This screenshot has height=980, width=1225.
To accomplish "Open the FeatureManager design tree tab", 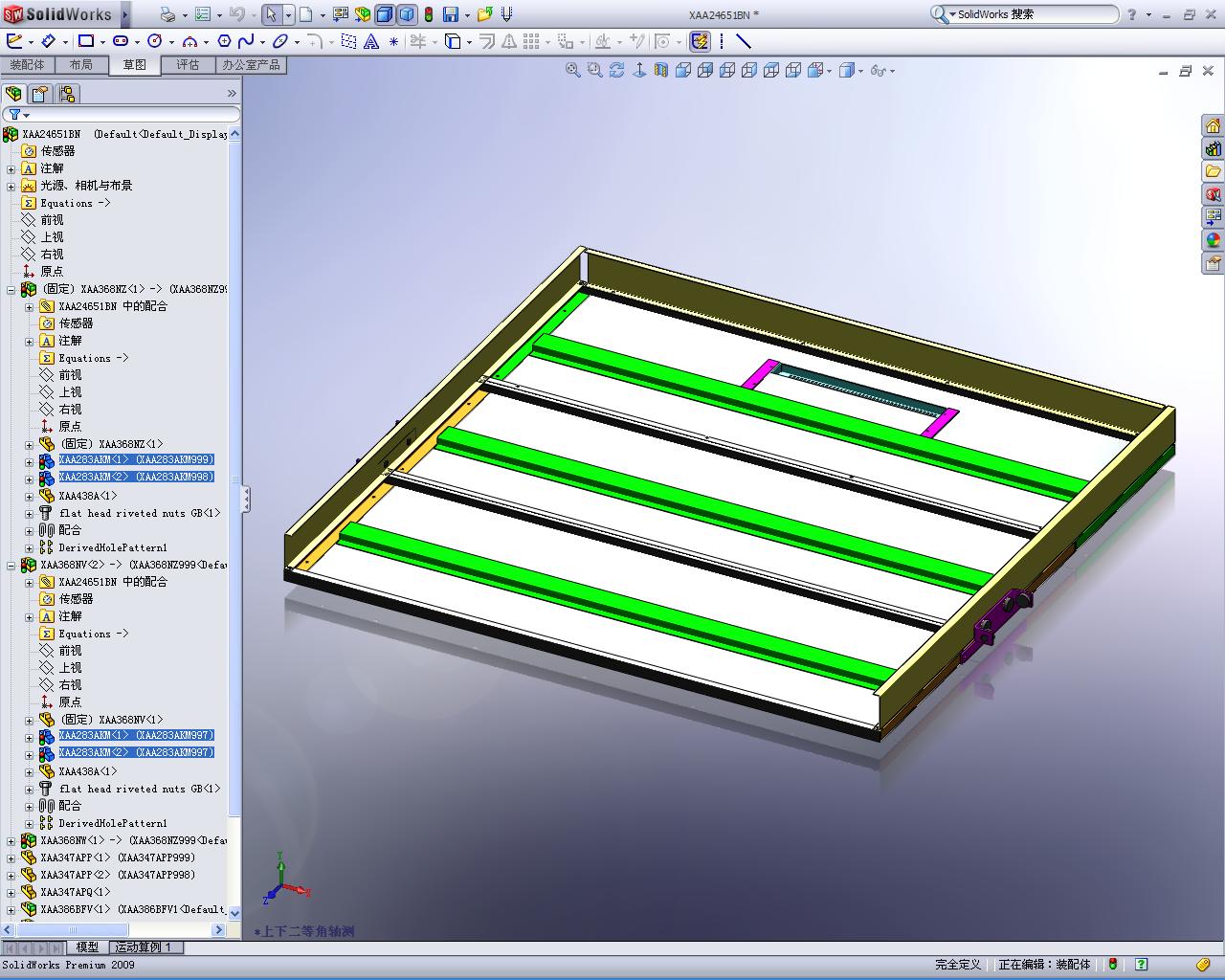I will (x=13, y=94).
